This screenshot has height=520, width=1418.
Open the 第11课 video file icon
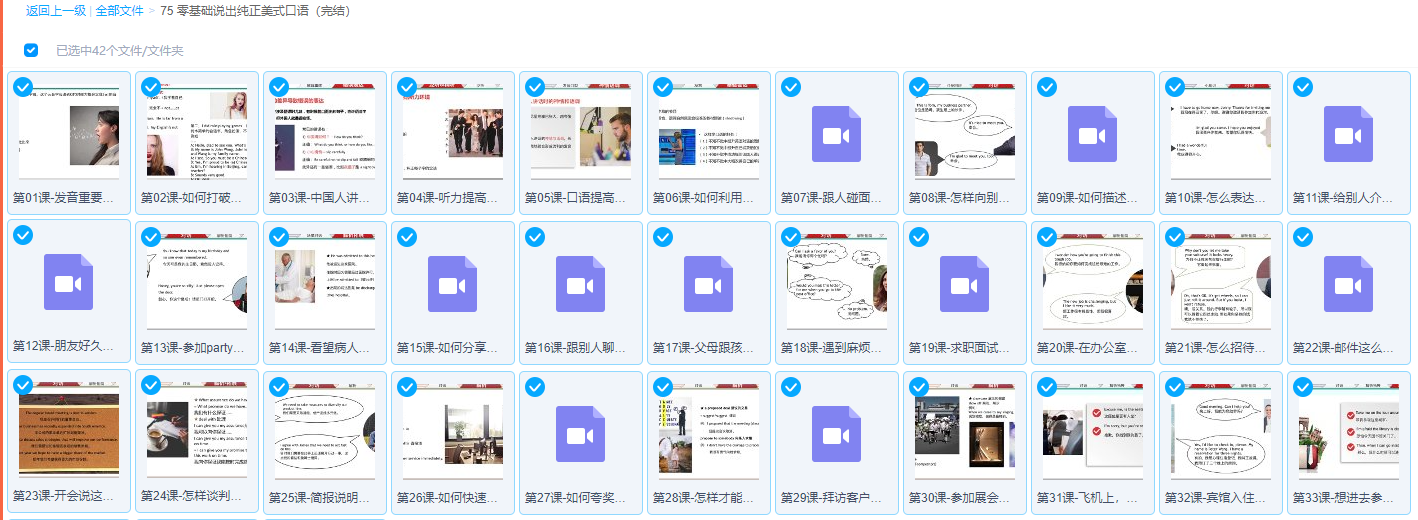pos(1348,135)
